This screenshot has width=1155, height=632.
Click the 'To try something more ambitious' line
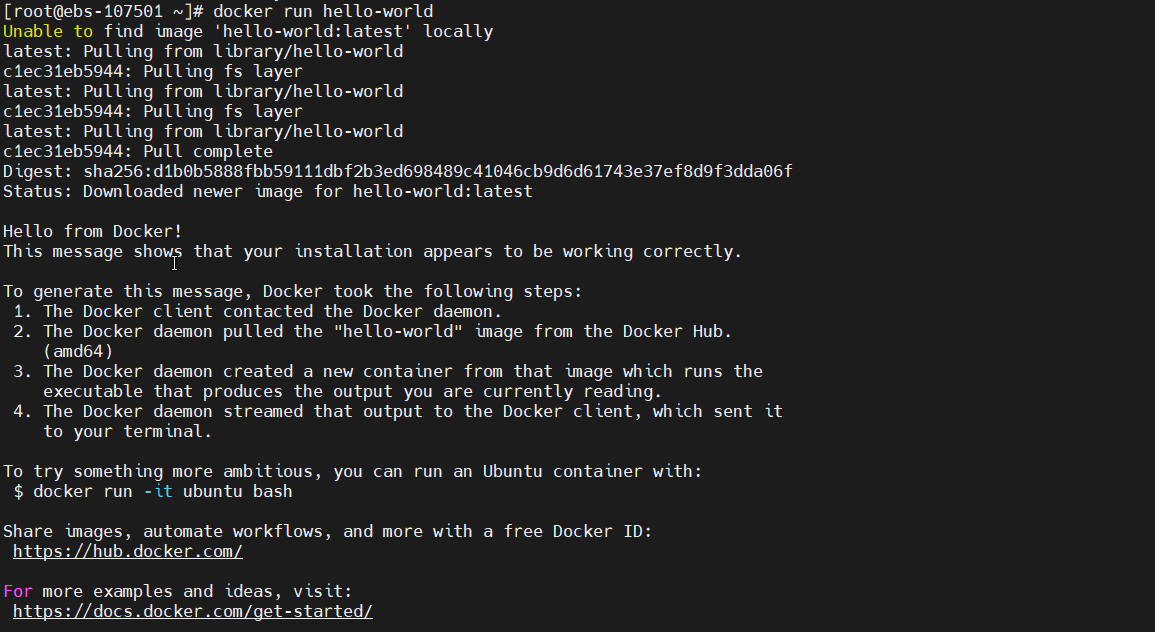[352, 472]
